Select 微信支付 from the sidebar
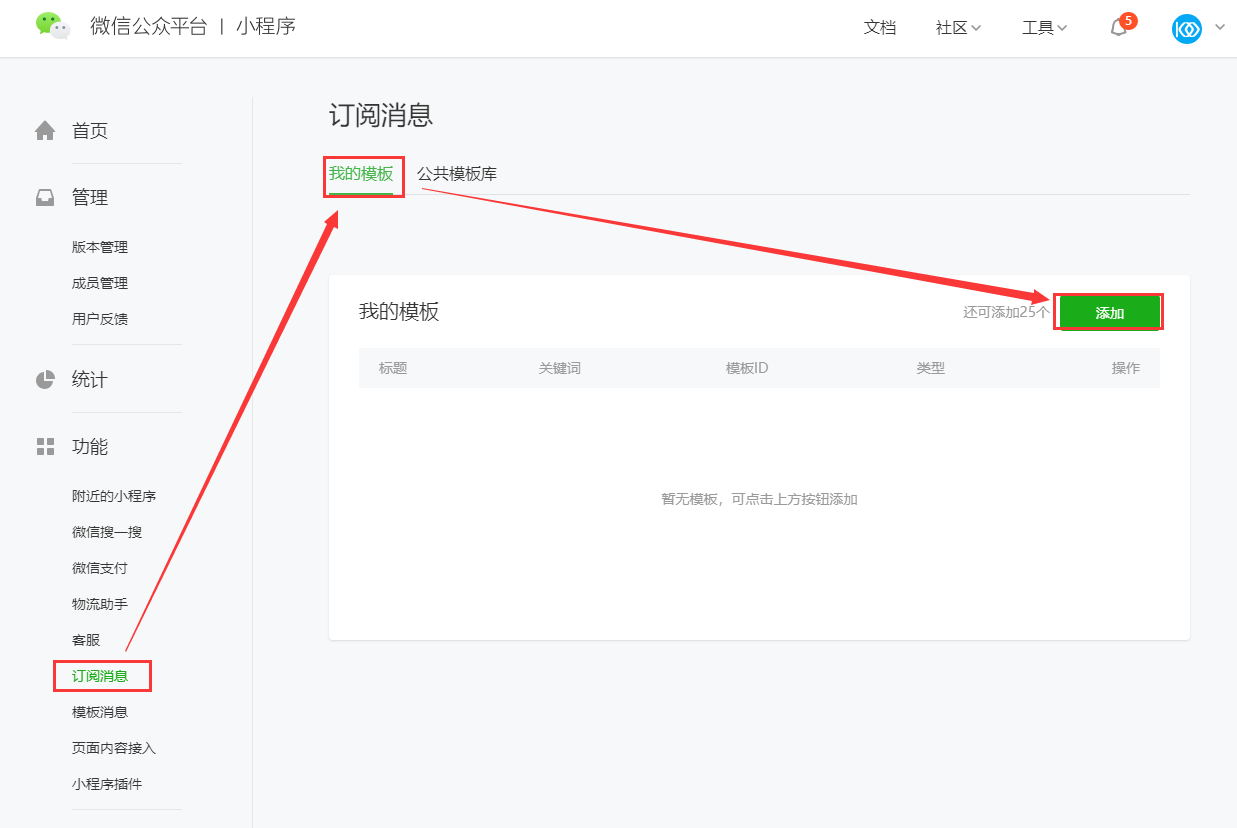The height and width of the screenshot is (828, 1237). (x=100, y=568)
